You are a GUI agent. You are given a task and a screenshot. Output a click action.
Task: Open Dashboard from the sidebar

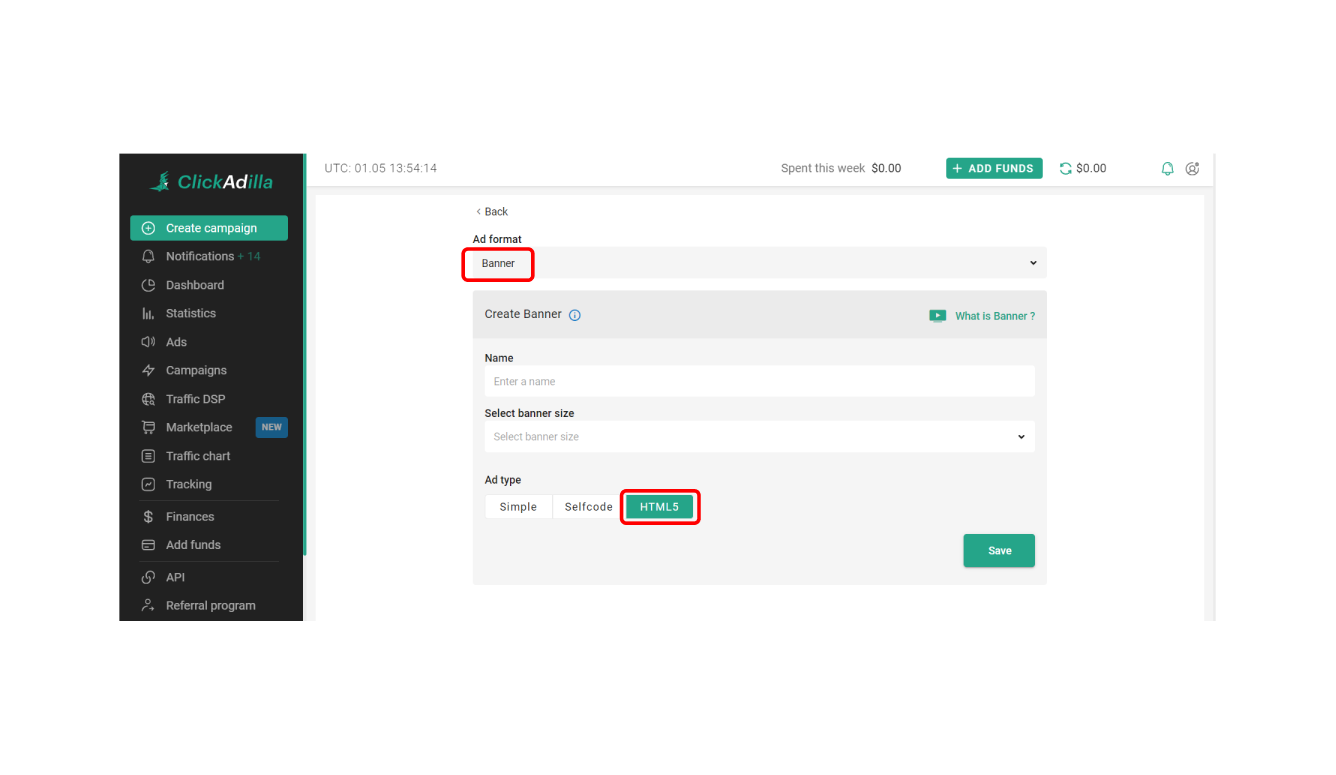(x=194, y=285)
